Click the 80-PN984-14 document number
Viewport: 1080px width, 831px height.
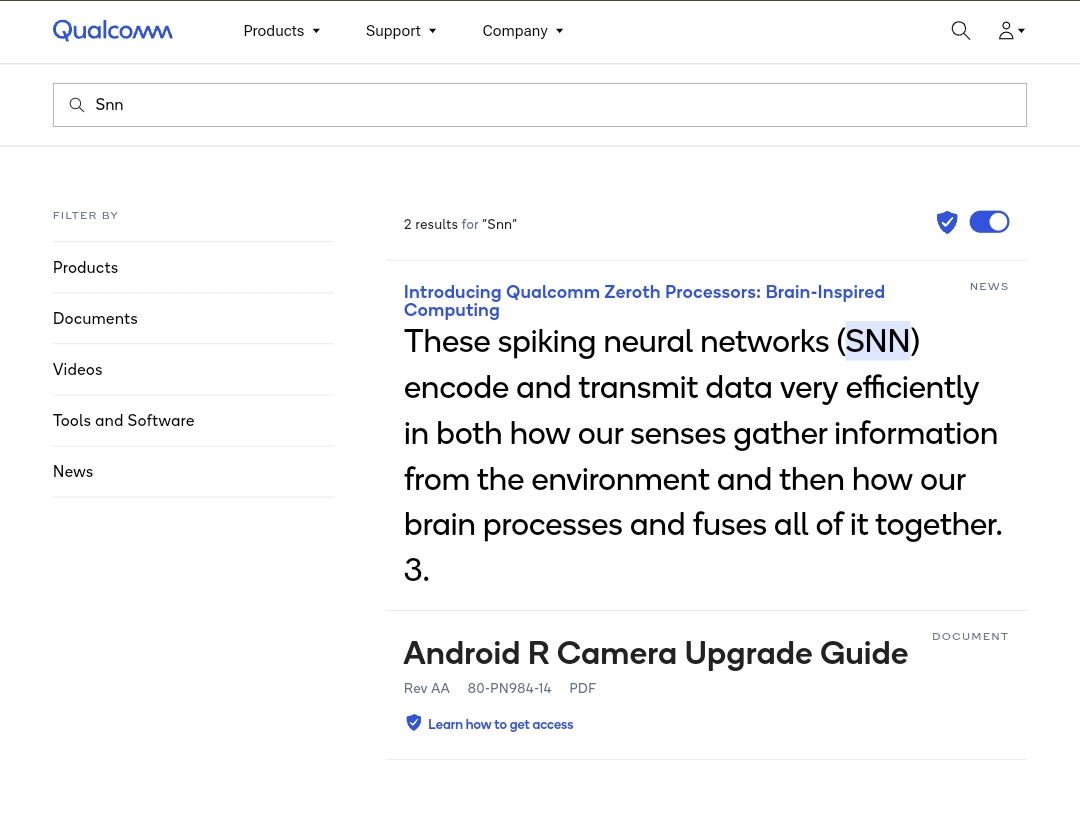click(x=510, y=688)
